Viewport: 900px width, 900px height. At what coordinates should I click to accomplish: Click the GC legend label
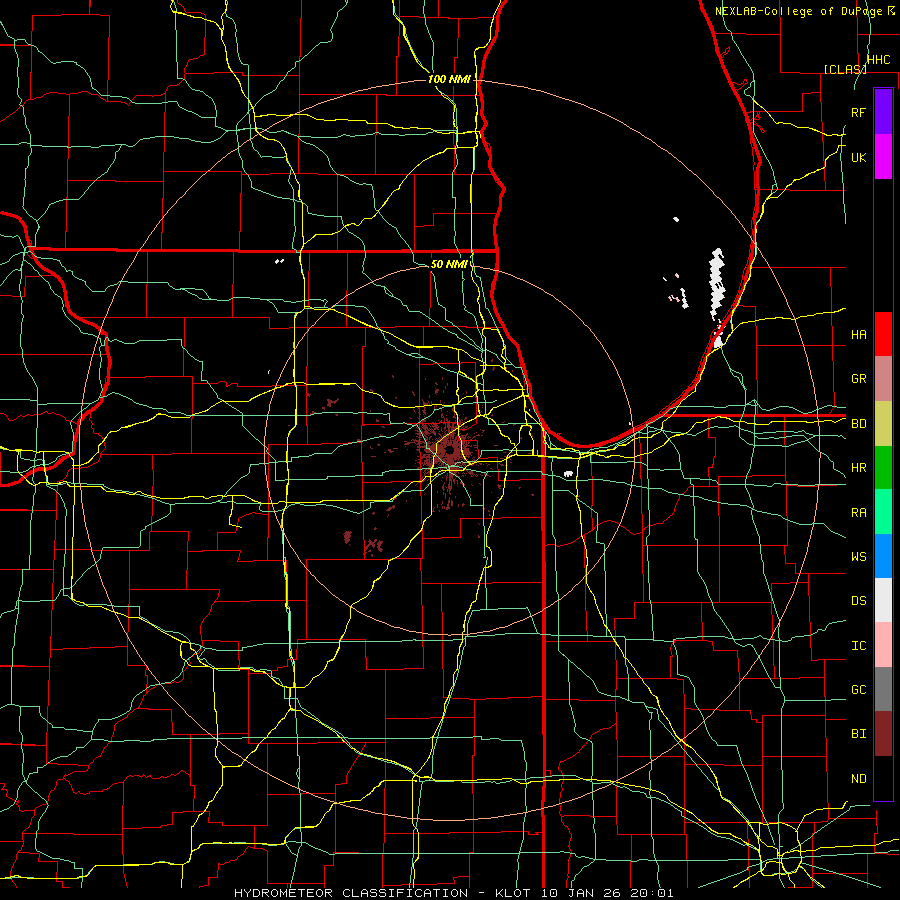[x=858, y=690]
